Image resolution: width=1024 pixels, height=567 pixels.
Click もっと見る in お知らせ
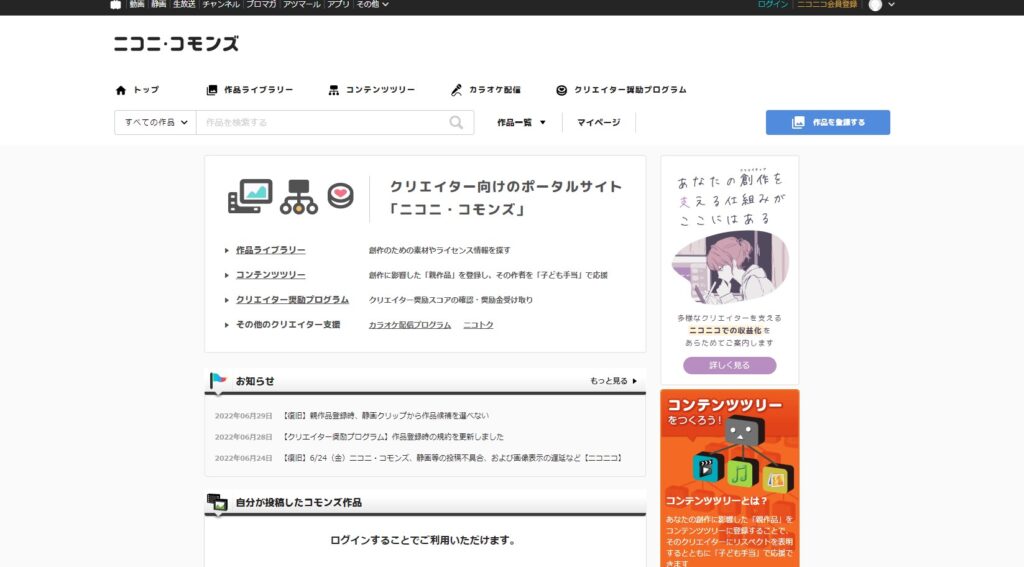point(613,381)
